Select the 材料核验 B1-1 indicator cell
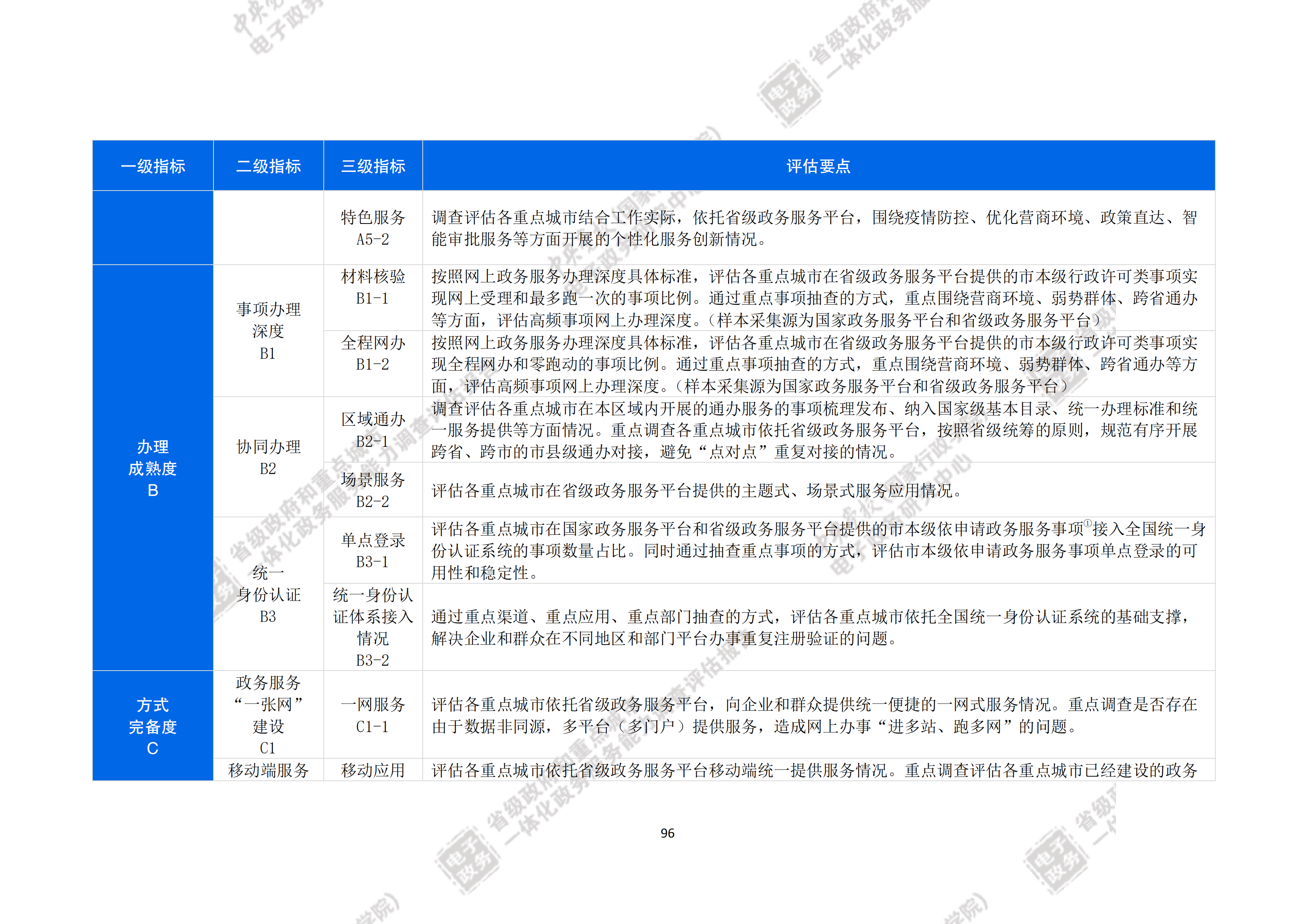 373,287
